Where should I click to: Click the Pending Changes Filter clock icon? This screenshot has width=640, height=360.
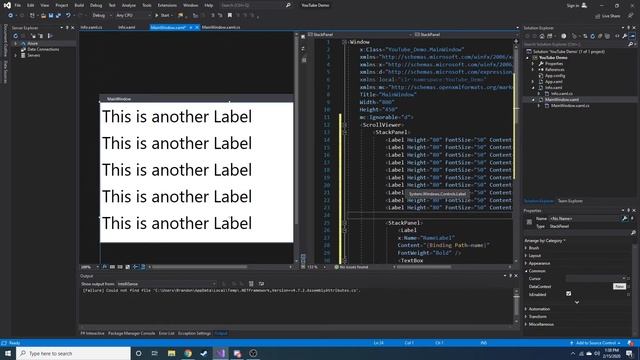click(564, 36)
